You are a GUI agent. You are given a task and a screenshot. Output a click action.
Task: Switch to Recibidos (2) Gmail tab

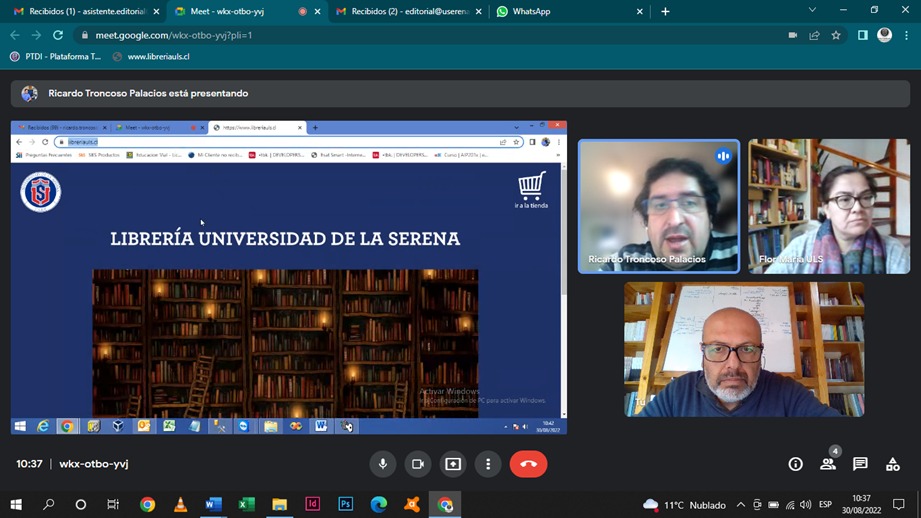(x=408, y=12)
